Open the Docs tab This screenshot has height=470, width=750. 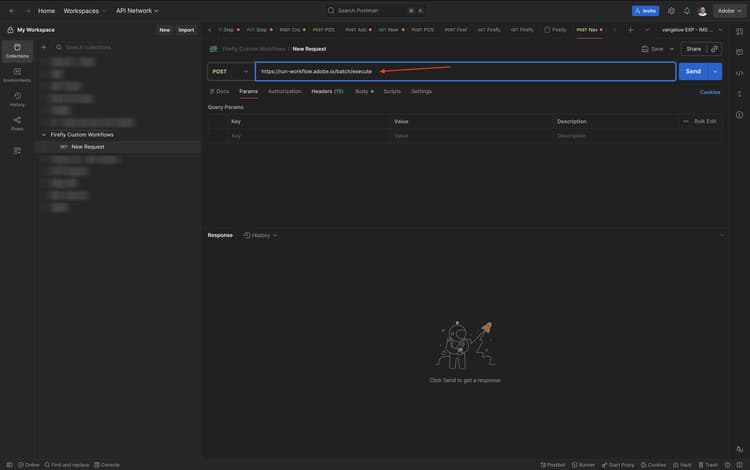(x=220, y=91)
